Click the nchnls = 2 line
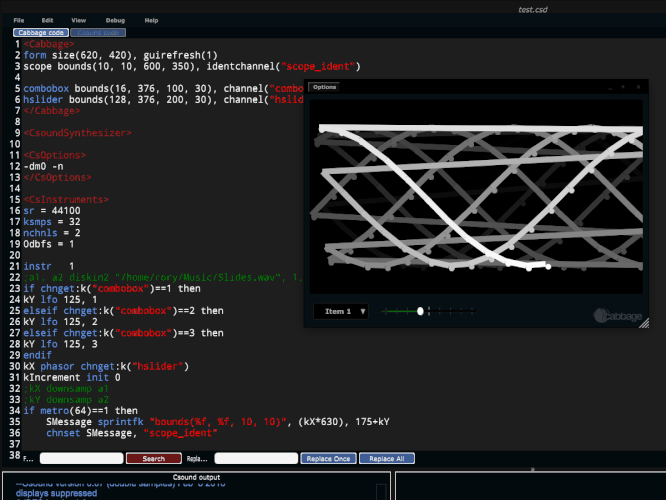The image size is (666, 500). coord(52,233)
